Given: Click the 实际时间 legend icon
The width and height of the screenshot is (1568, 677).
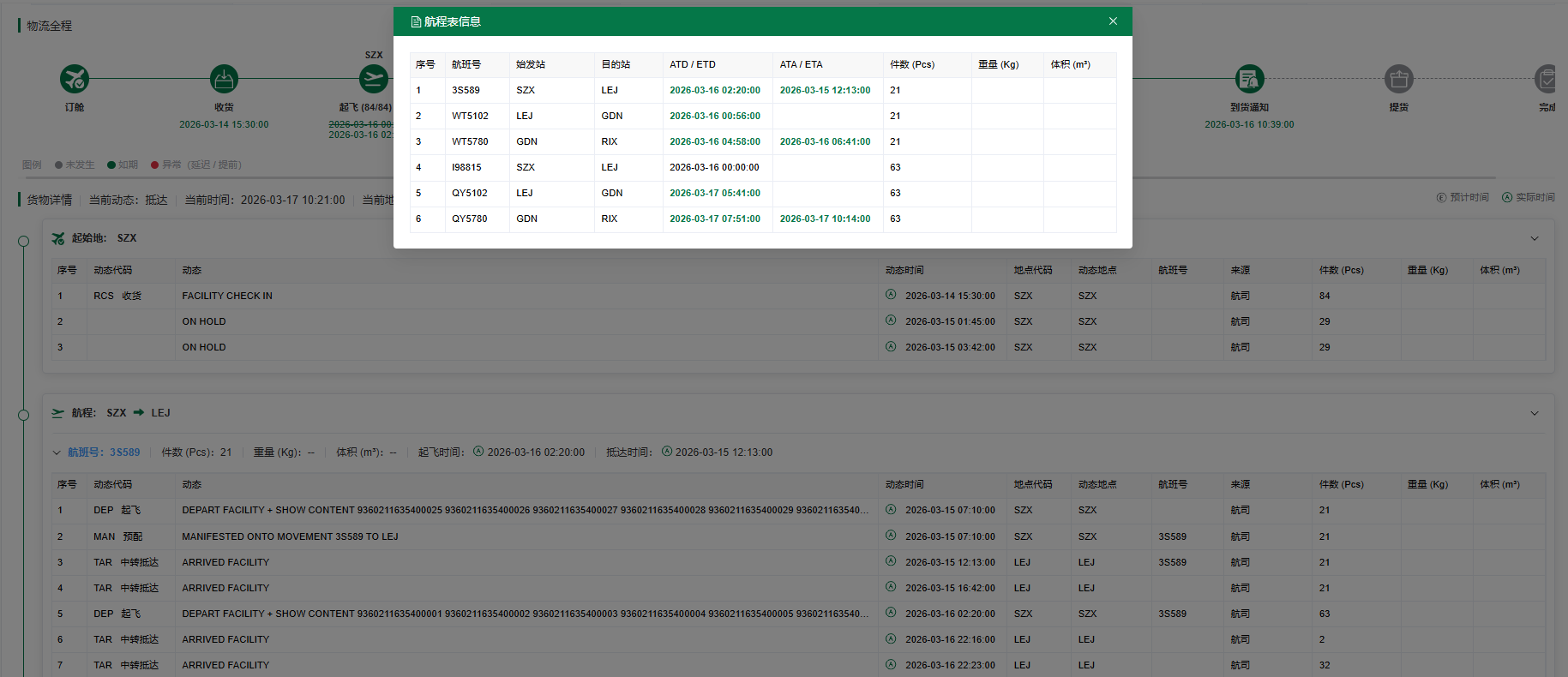Looking at the screenshot, I should click(1507, 197).
